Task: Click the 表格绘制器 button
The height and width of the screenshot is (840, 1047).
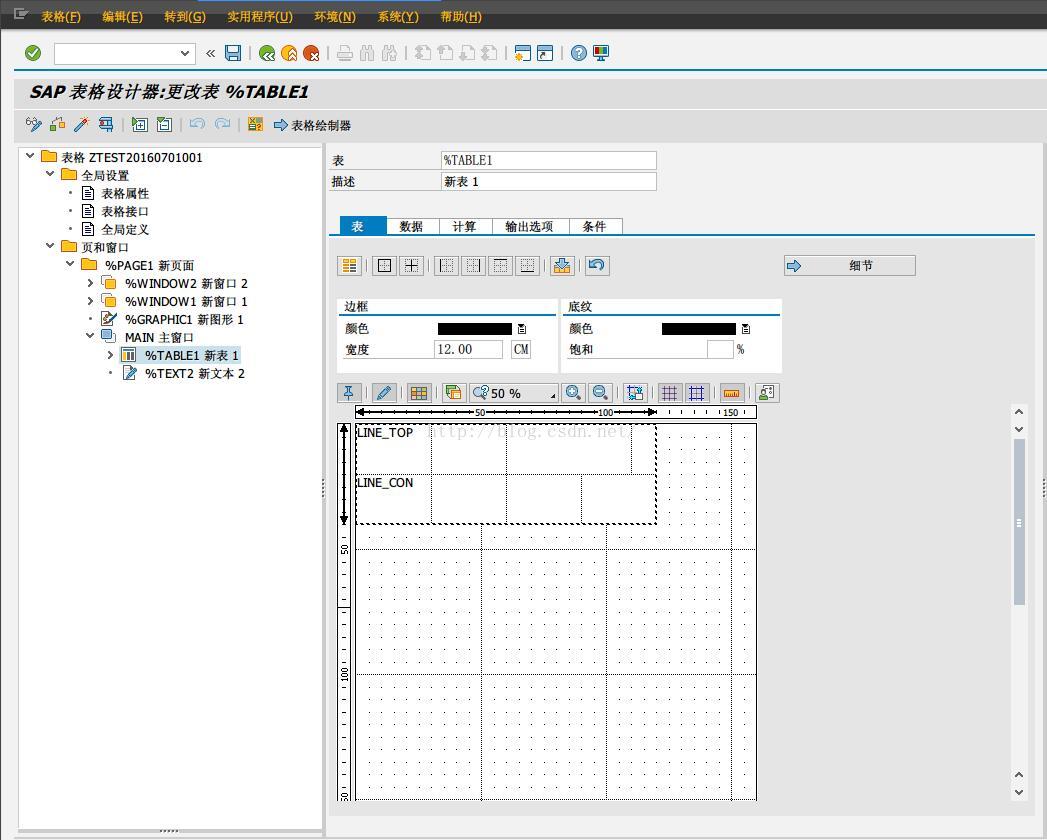Action: coord(312,125)
